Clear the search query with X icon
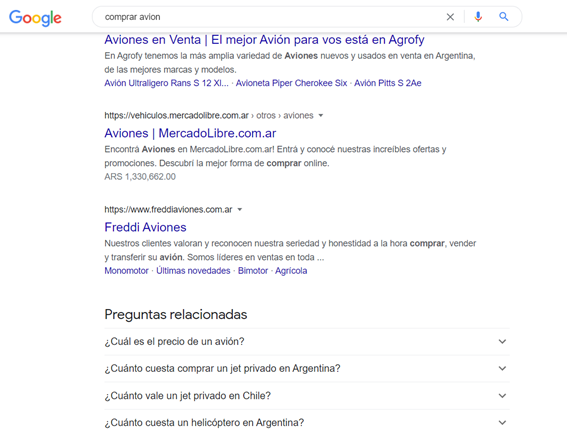Image resolution: width=567 pixels, height=433 pixels. [x=450, y=17]
